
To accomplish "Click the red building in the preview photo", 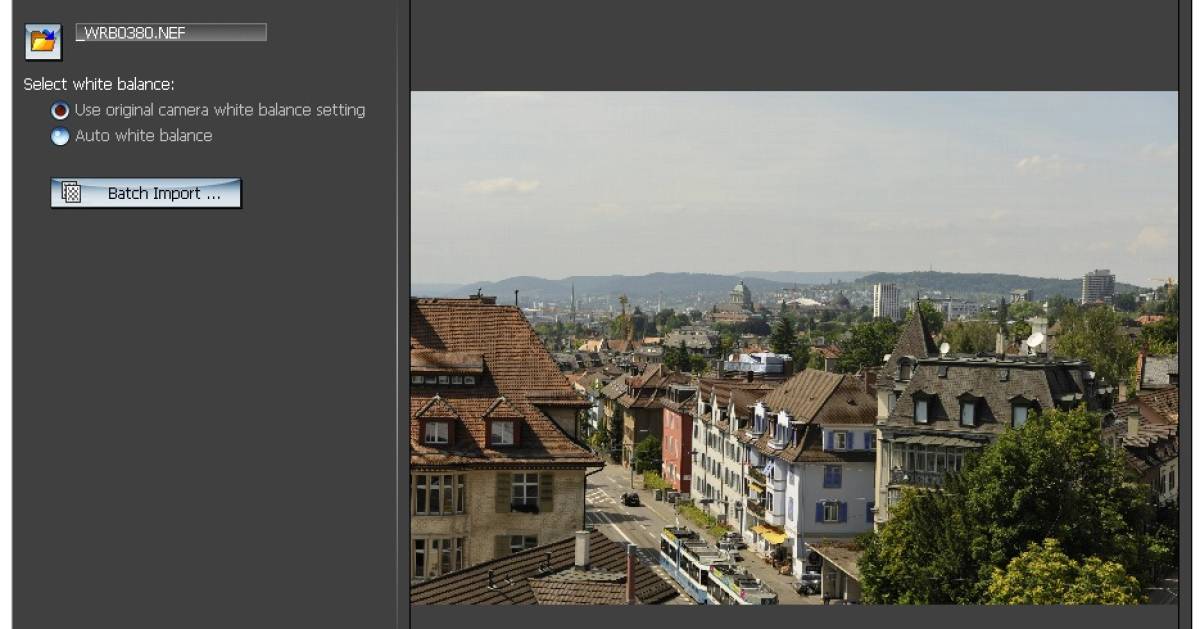I will click(677, 445).
